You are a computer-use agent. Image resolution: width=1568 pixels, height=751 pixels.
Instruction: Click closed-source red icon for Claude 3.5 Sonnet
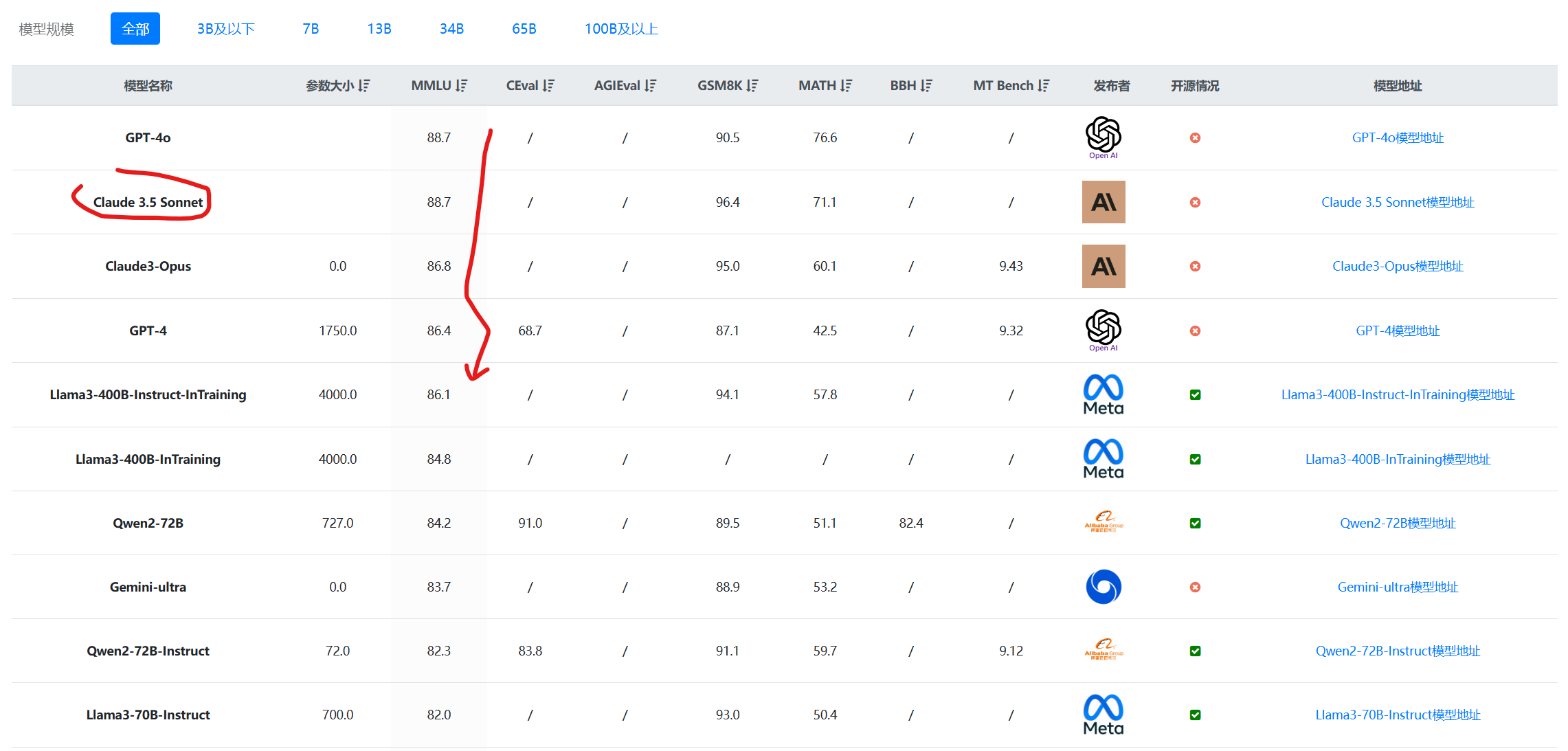(x=1195, y=202)
